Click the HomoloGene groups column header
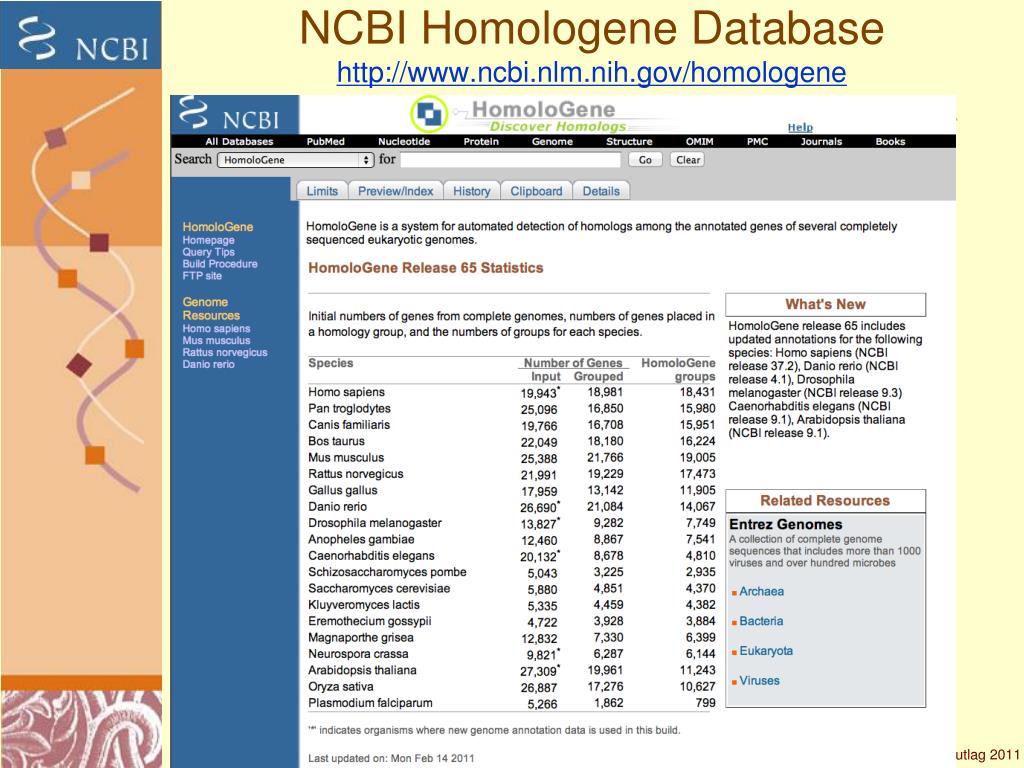The image size is (1024, 768). (x=679, y=370)
